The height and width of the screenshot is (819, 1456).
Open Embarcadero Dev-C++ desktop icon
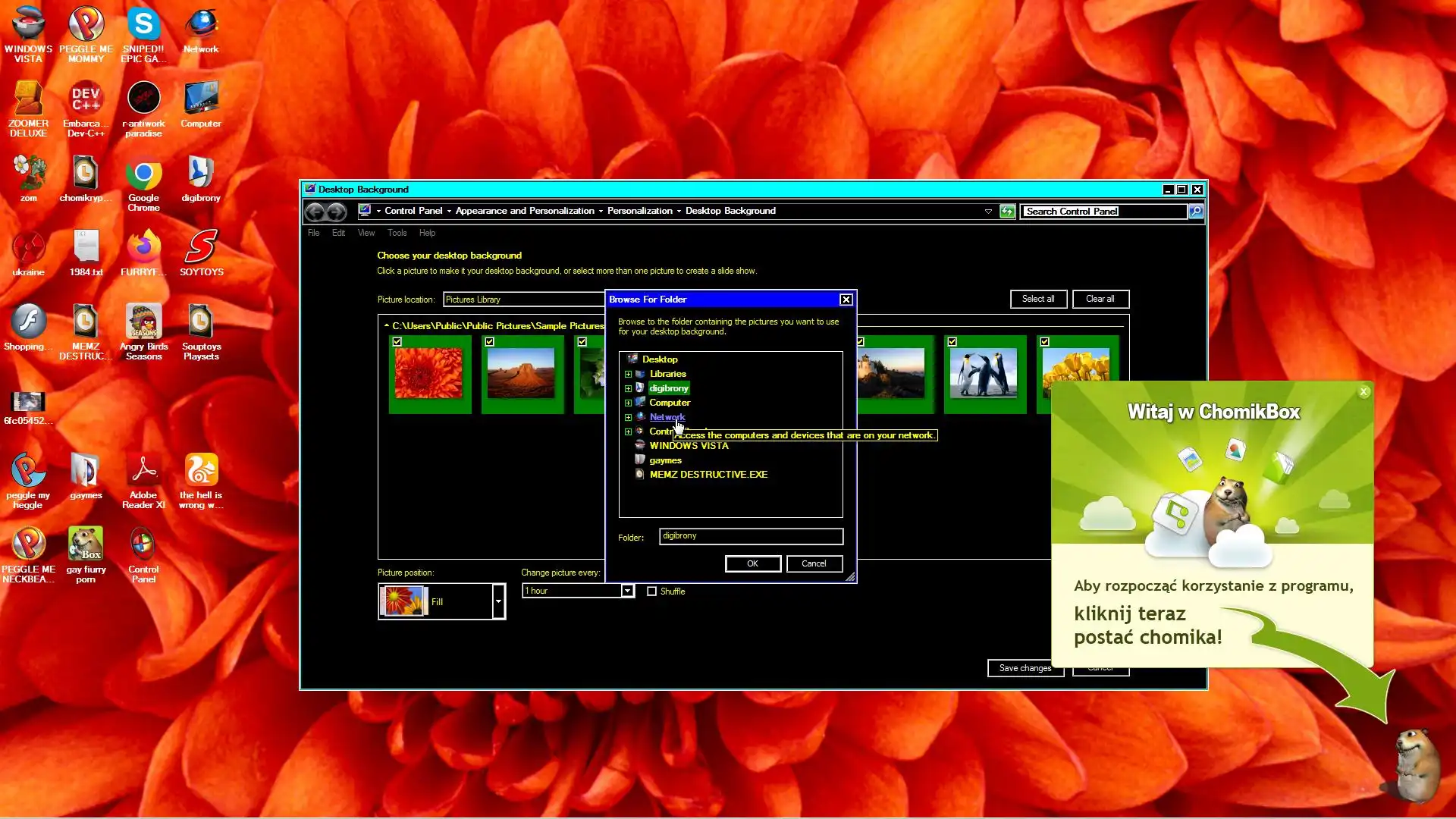coord(86,100)
